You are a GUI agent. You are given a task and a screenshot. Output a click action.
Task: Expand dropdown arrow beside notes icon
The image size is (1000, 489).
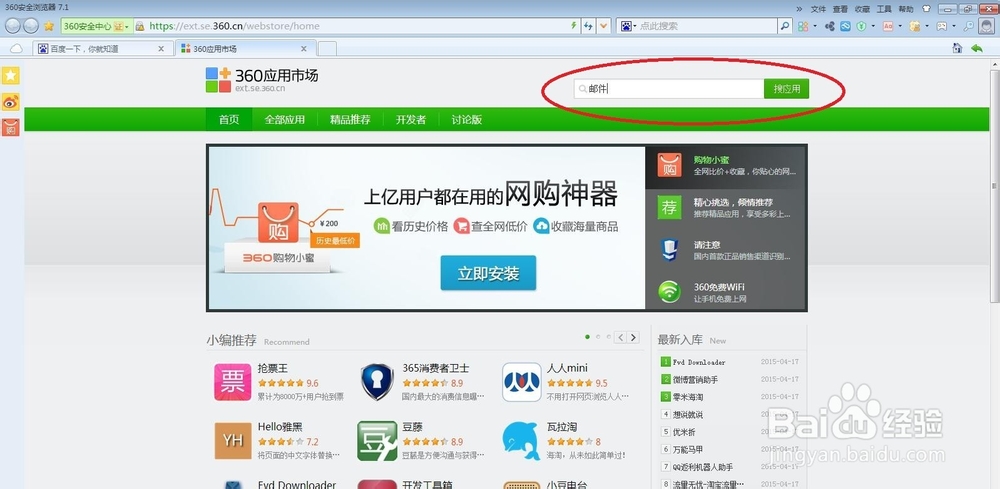point(927,27)
